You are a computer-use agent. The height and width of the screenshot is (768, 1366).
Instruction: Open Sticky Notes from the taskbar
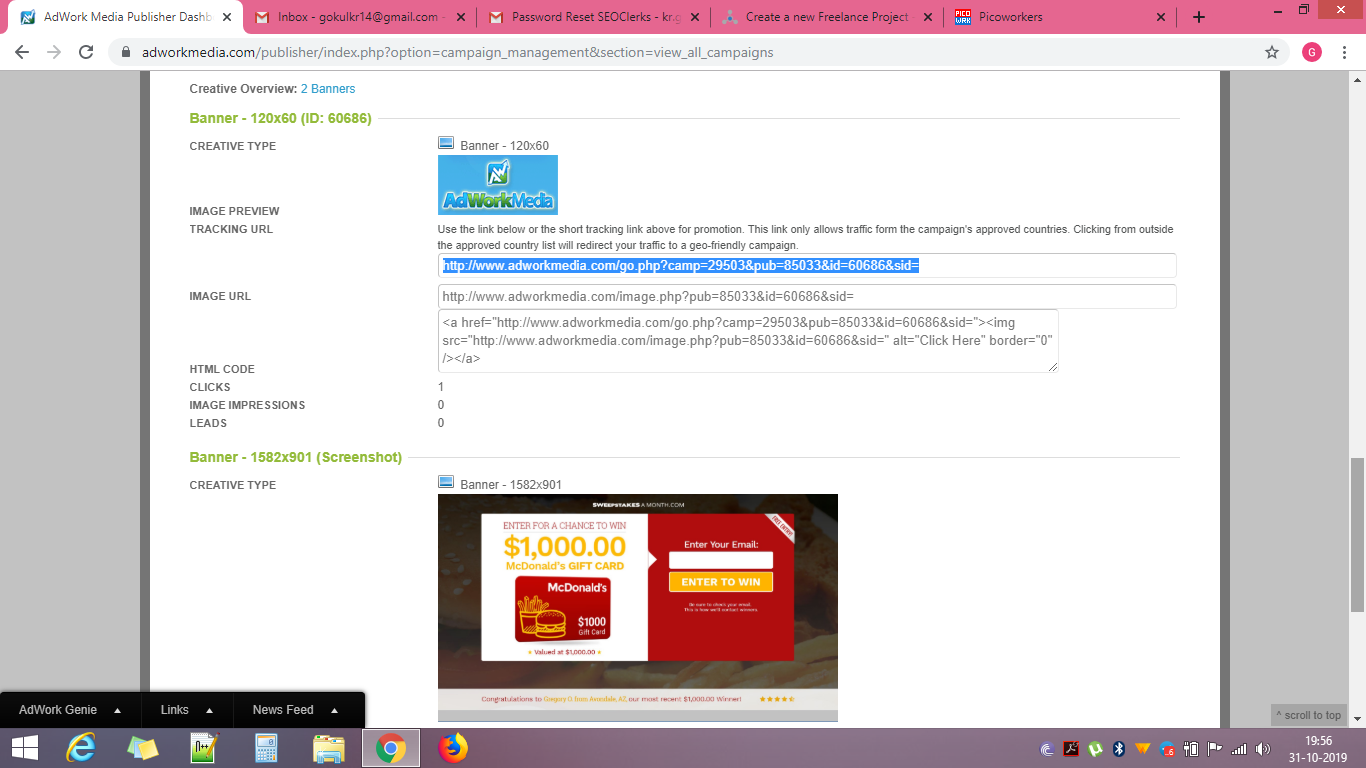coord(142,748)
